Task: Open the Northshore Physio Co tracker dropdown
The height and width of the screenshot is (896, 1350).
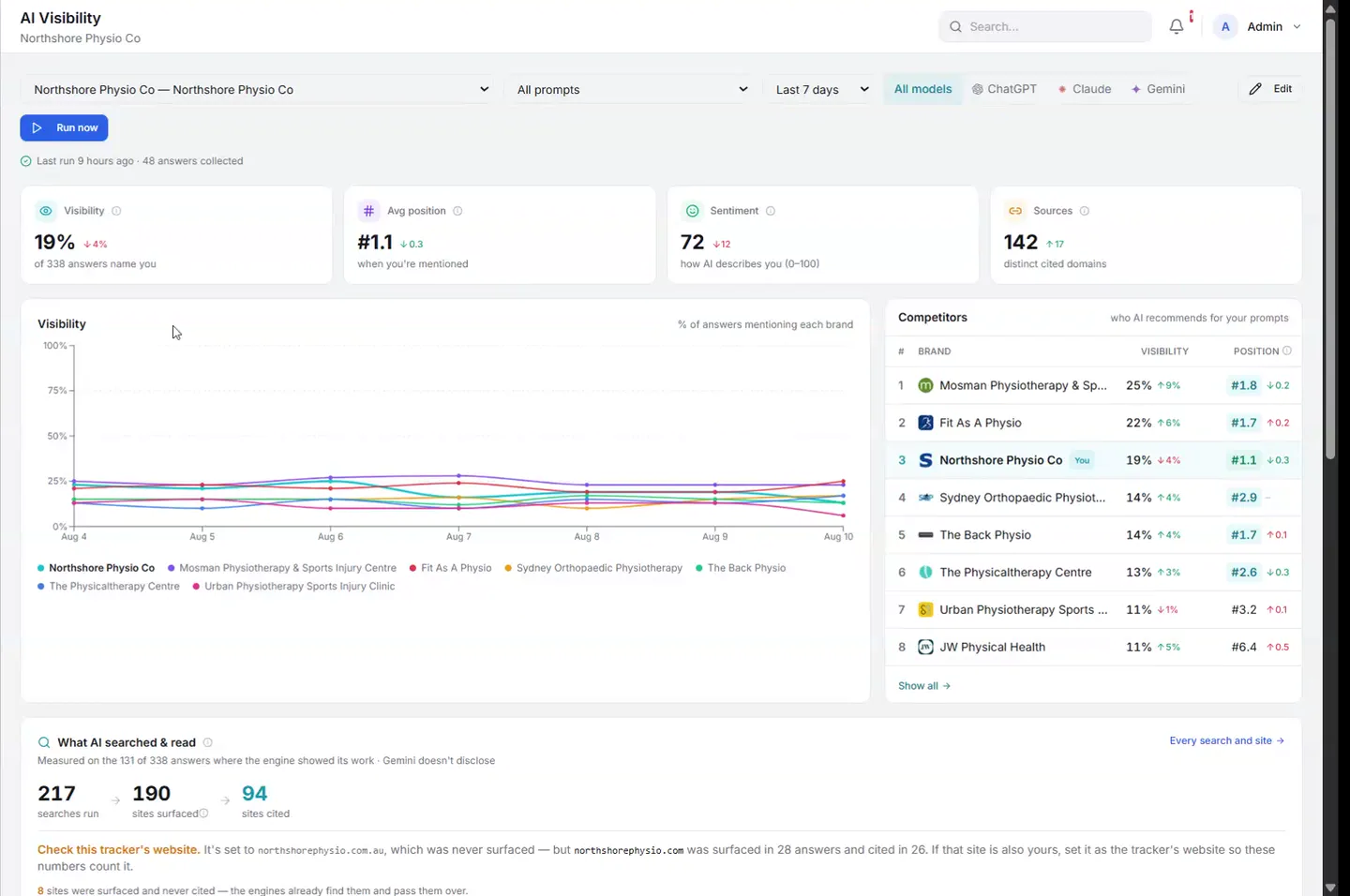Action: pos(260,90)
